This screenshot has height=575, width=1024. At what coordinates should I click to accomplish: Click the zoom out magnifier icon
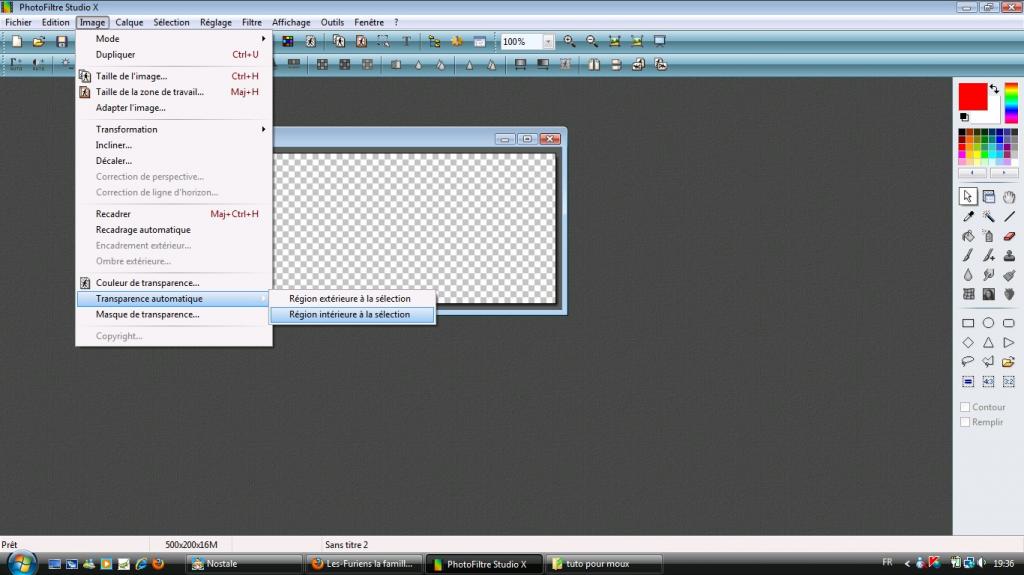pos(592,41)
